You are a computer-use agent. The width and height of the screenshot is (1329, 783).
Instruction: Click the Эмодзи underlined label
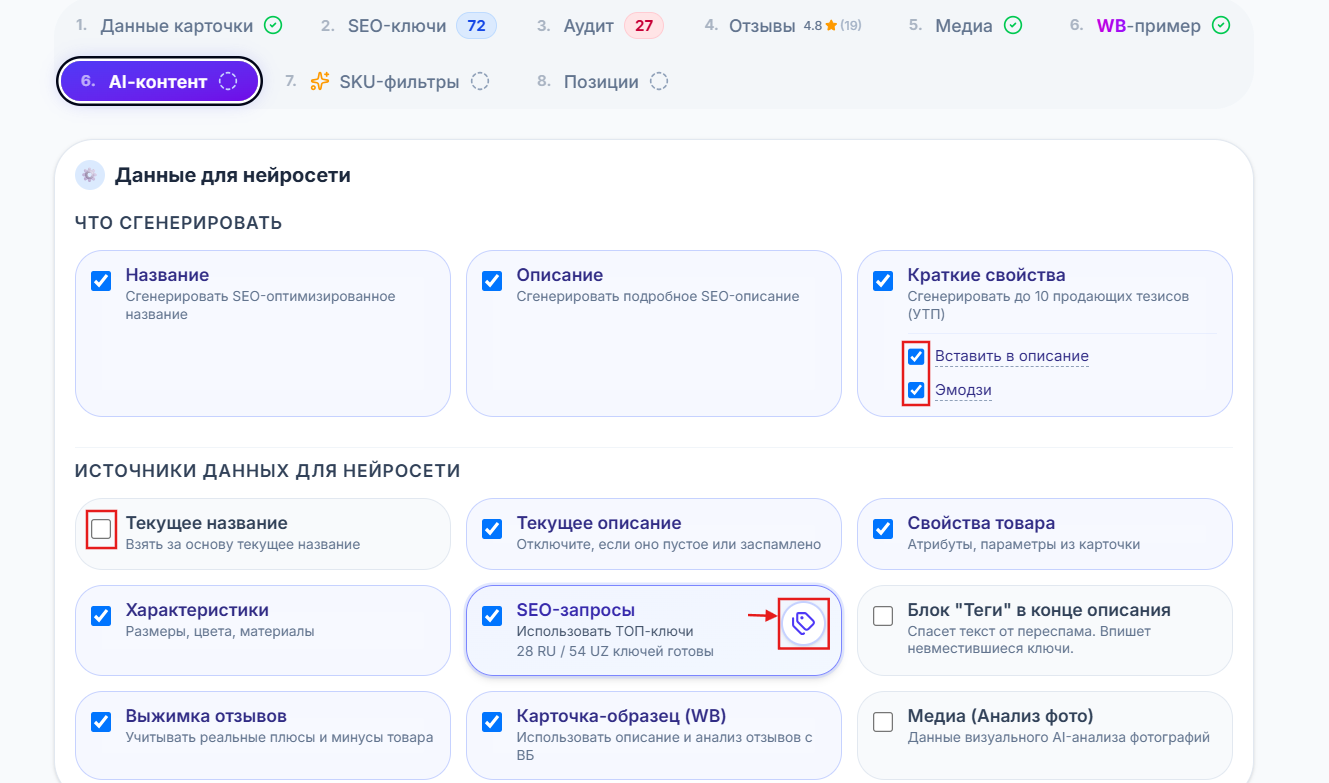pos(963,390)
